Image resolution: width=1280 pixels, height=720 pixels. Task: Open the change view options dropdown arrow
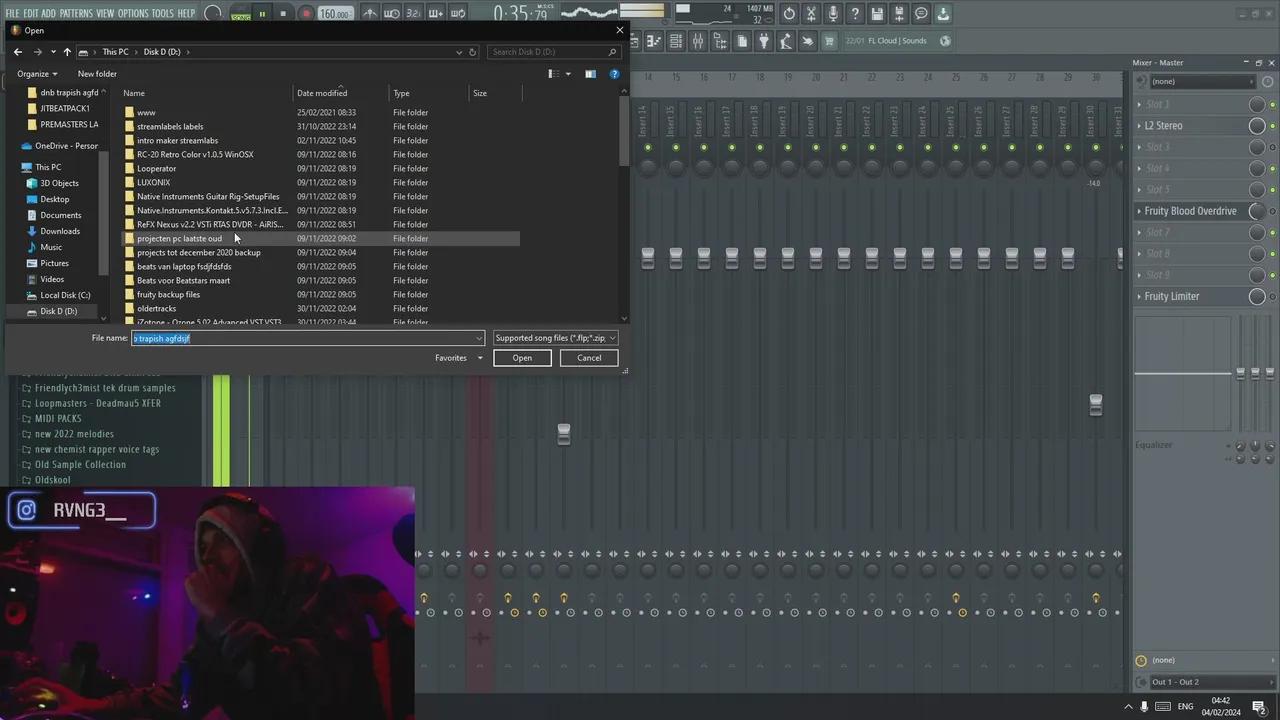(x=568, y=74)
